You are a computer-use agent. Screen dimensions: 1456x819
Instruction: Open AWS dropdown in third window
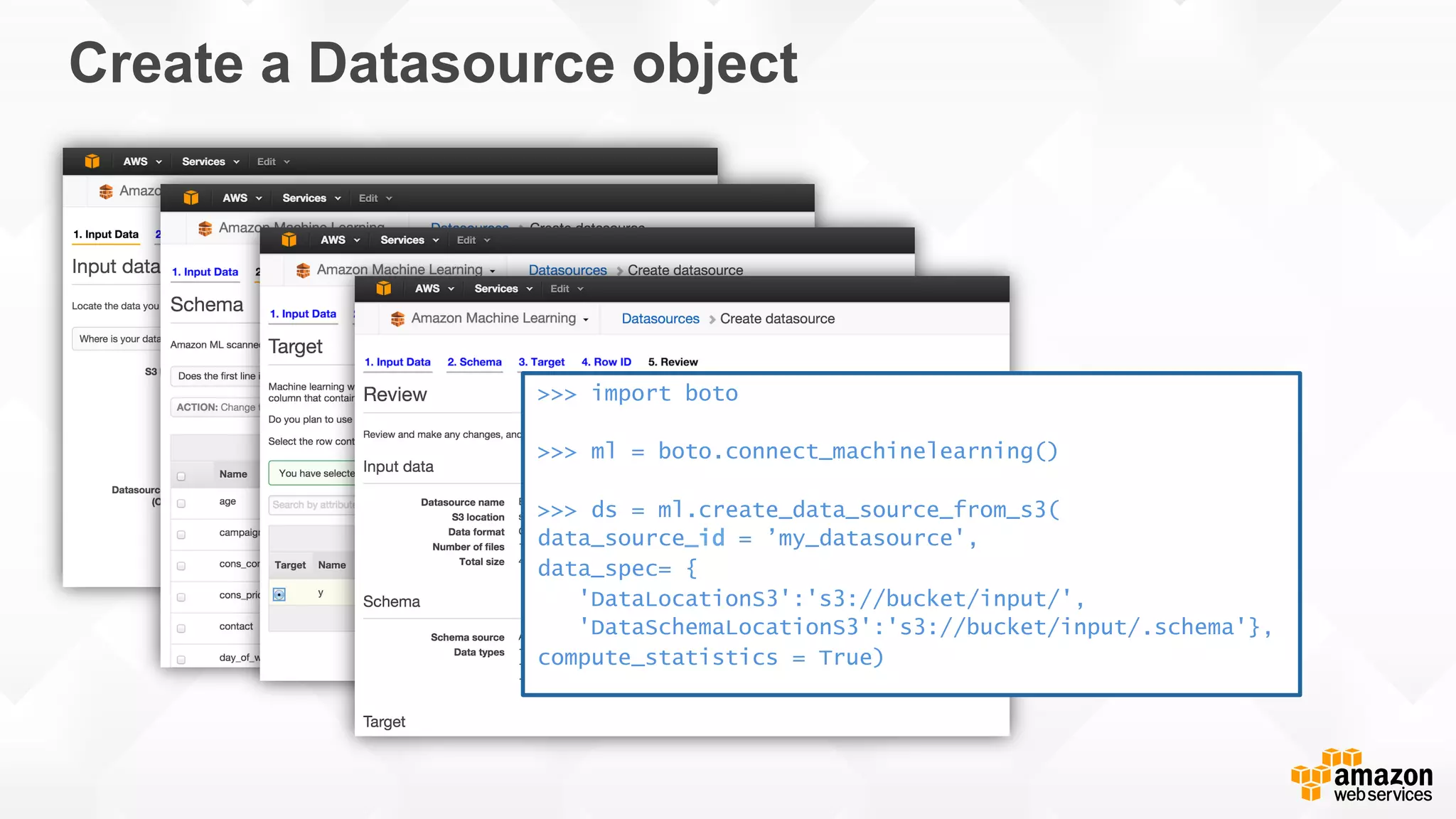pos(341,240)
